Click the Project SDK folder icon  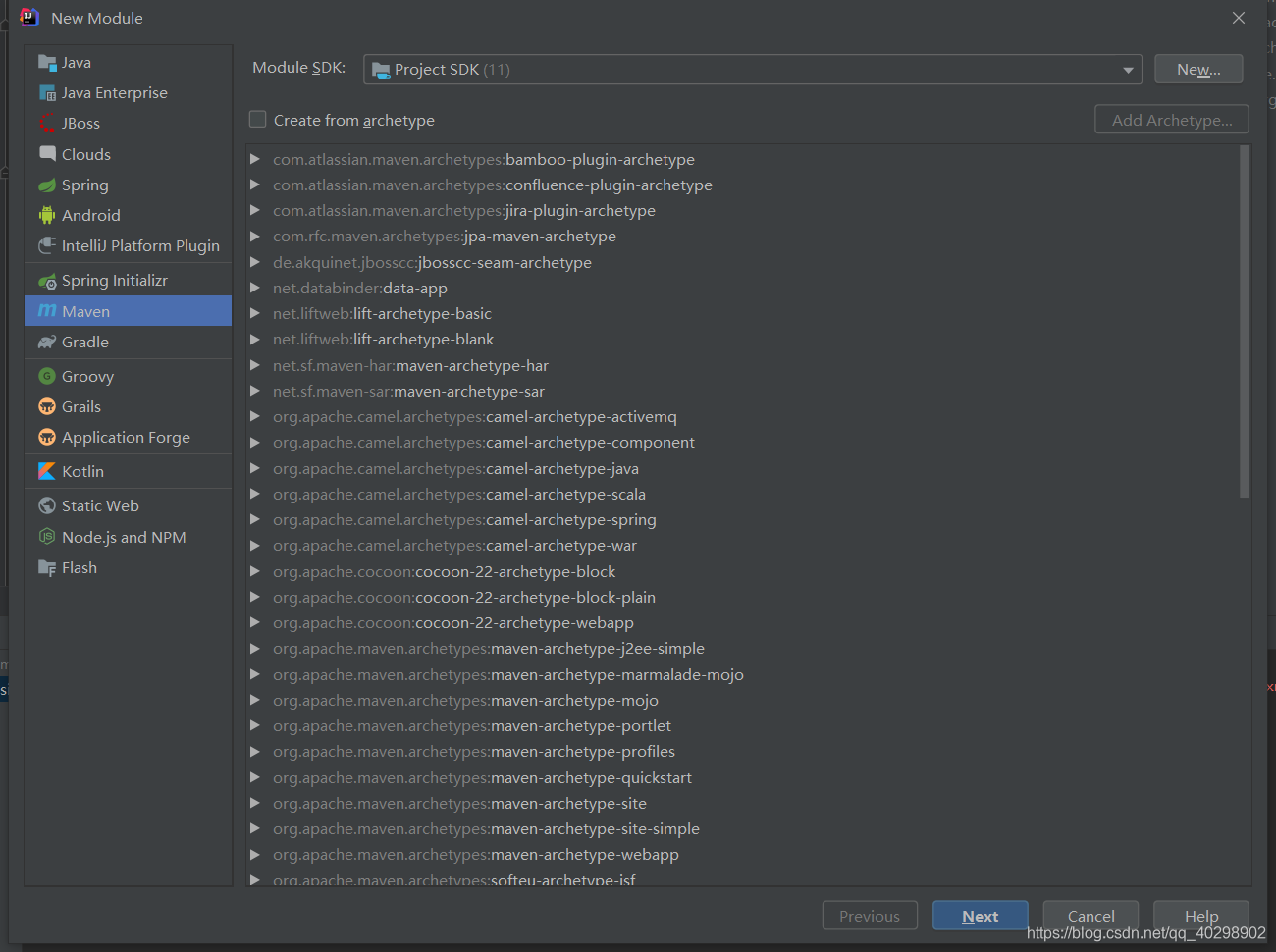pos(381,70)
